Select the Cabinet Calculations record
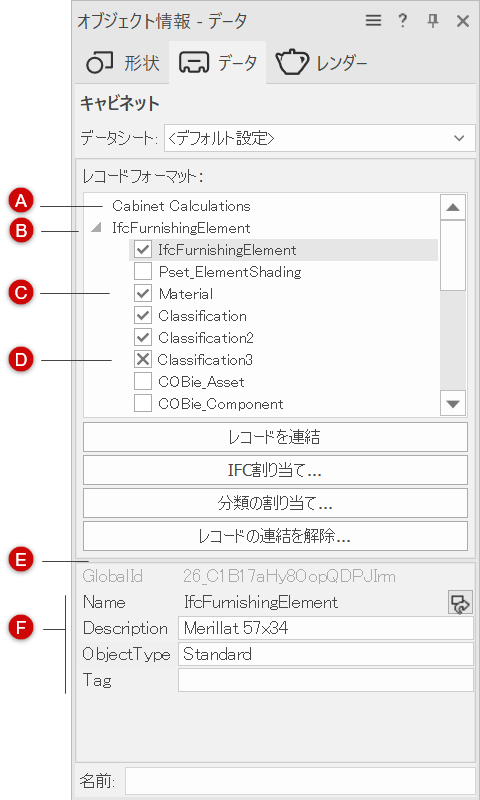Screen dimensions: 480x800 (182, 206)
